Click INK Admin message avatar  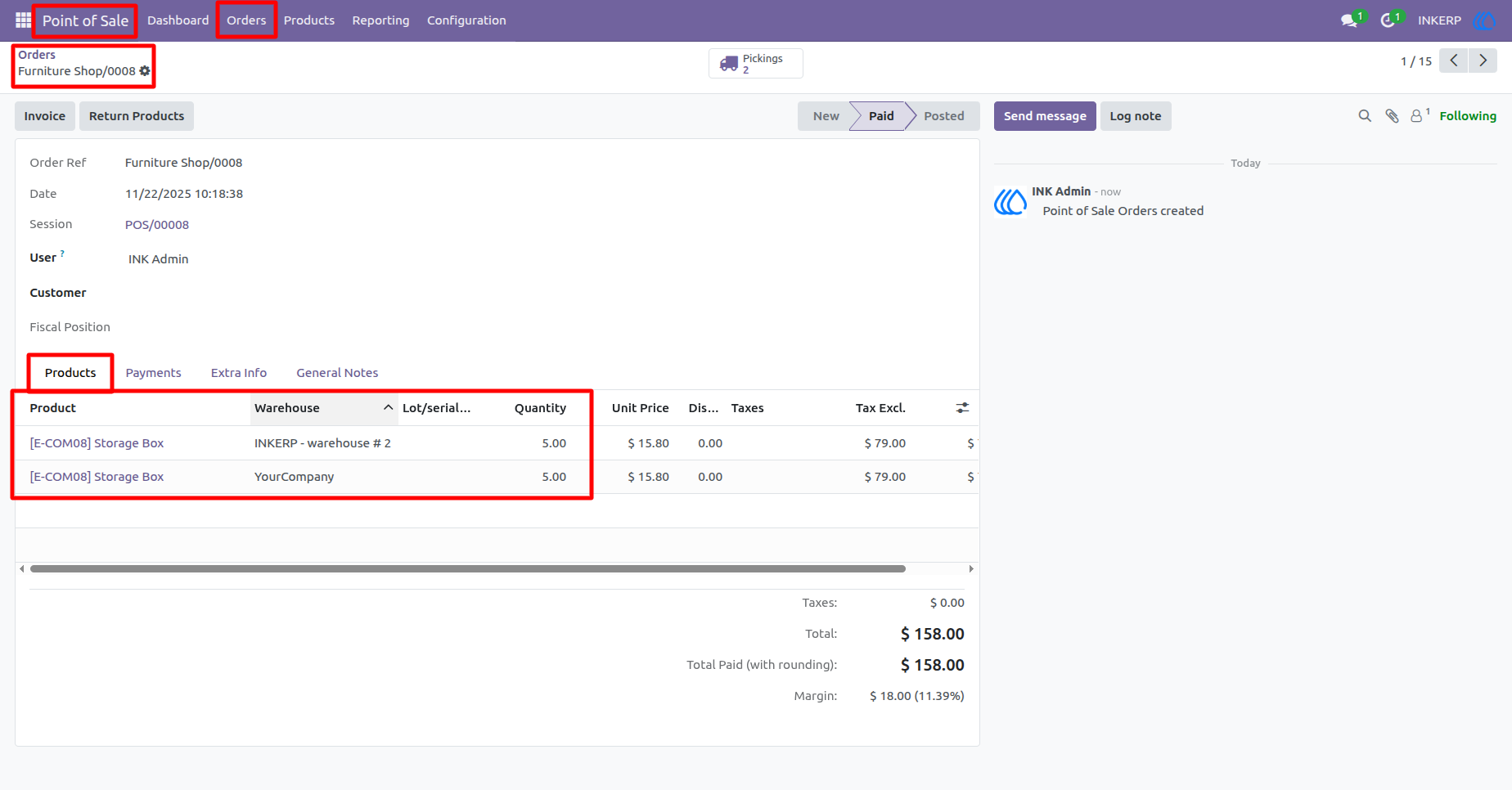click(x=1010, y=201)
